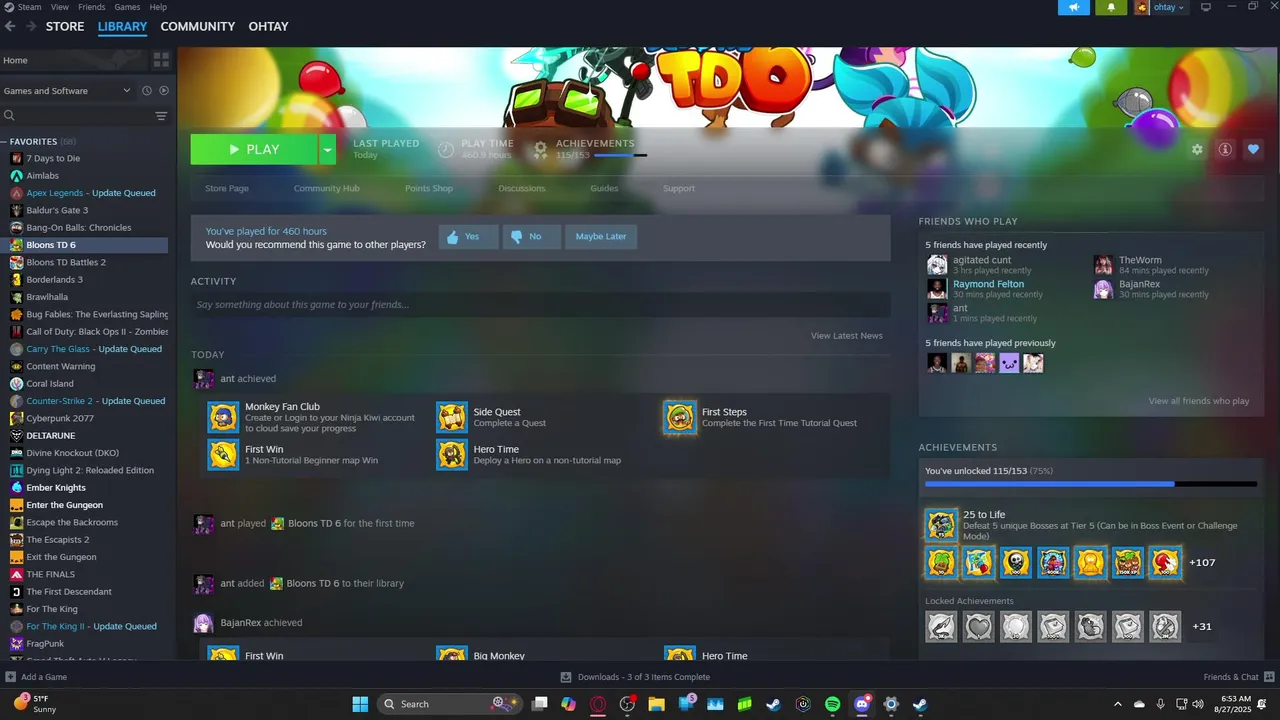Open the Steam menu
The image size is (1280, 720).
[x=29, y=7]
